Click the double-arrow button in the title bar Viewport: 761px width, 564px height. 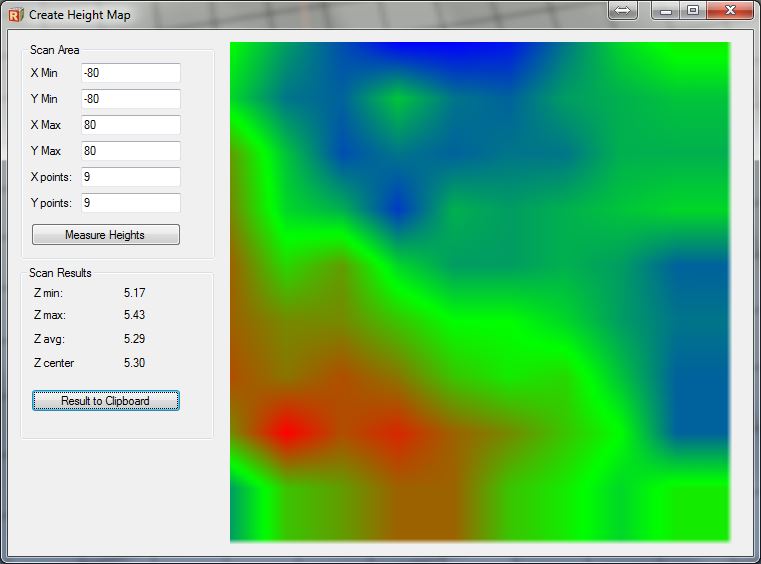(623, 10)
